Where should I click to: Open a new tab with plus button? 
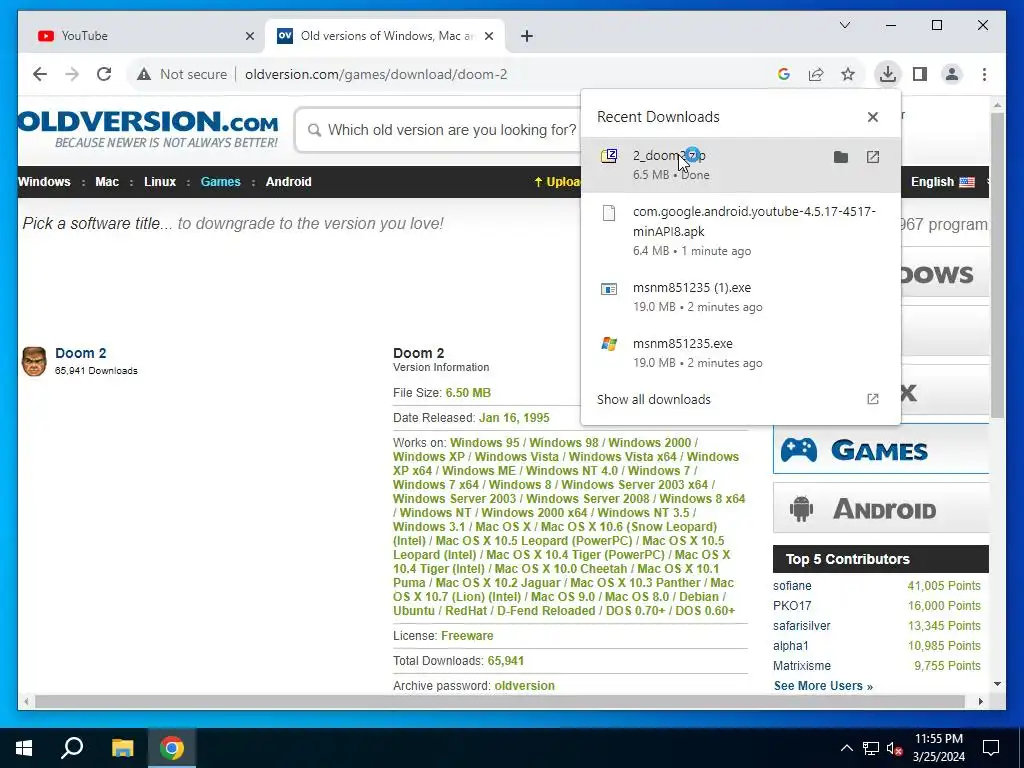pyautogui.click(x=527, y=36)
